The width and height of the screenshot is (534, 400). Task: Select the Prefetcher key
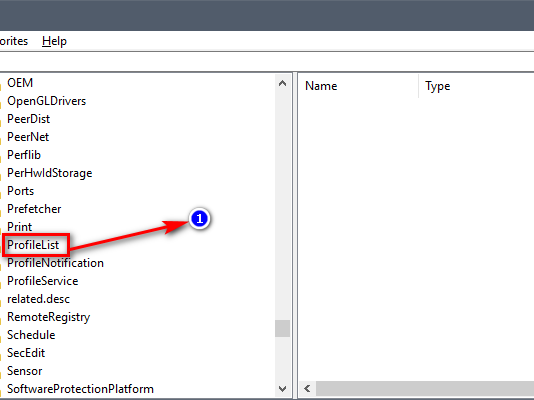pos(34,209)
